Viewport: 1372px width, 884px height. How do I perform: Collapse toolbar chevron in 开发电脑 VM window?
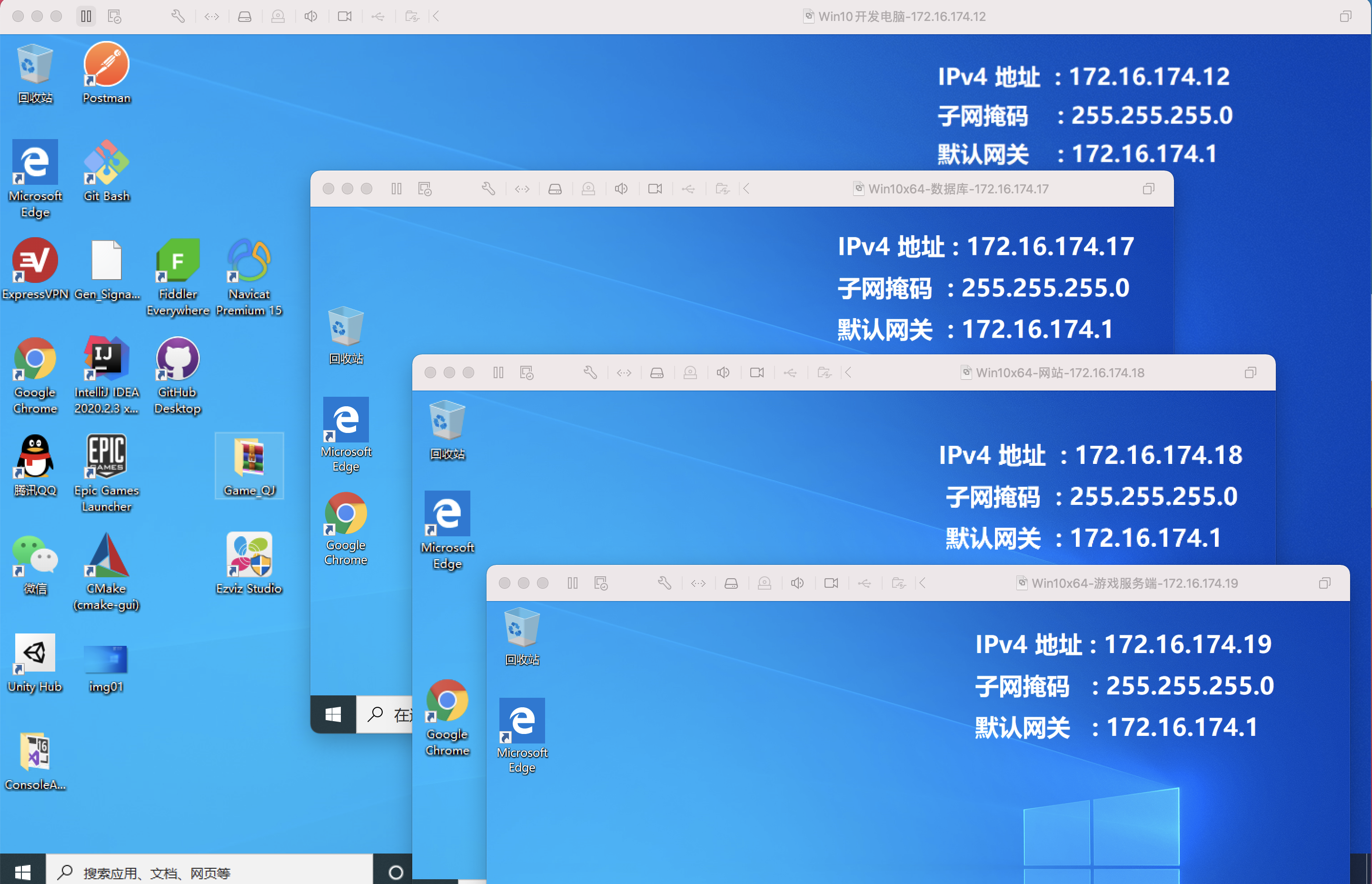click(x=436, y=17)
